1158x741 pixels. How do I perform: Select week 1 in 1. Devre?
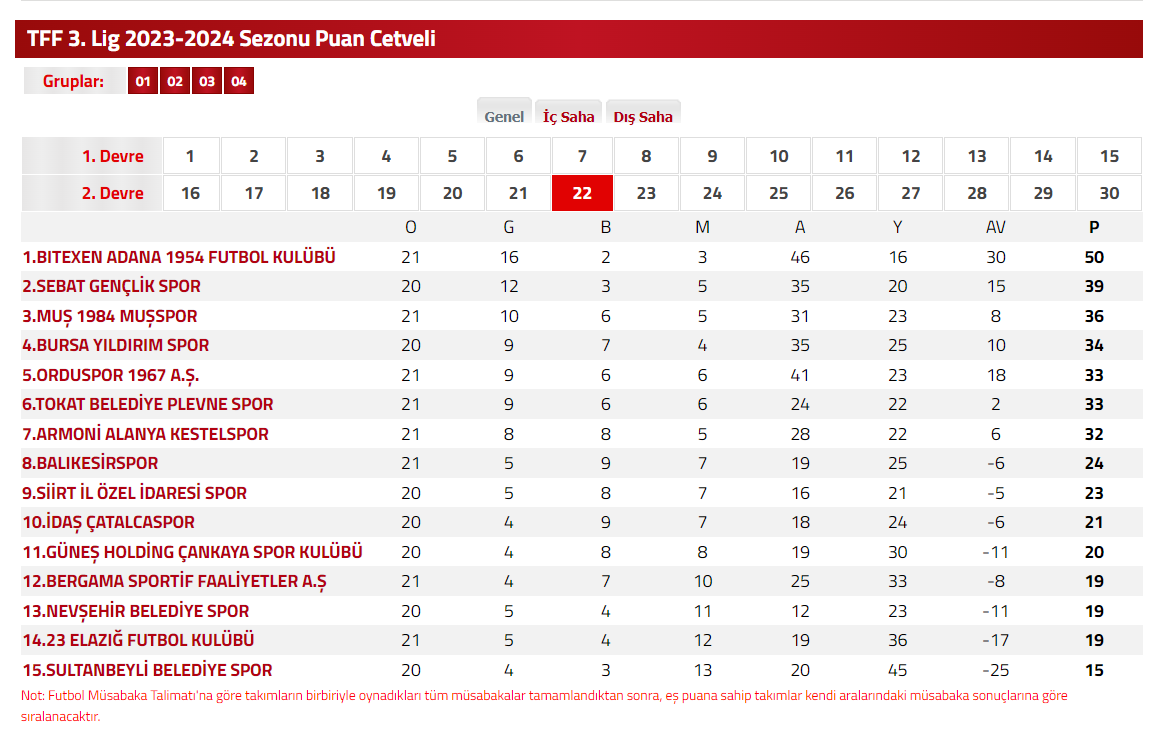click(191, 156)
